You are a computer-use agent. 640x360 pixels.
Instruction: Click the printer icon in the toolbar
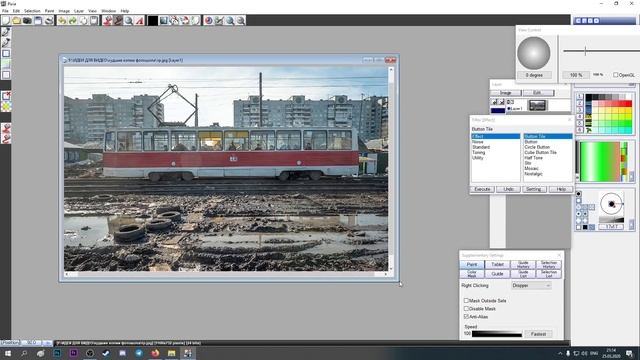49,20
